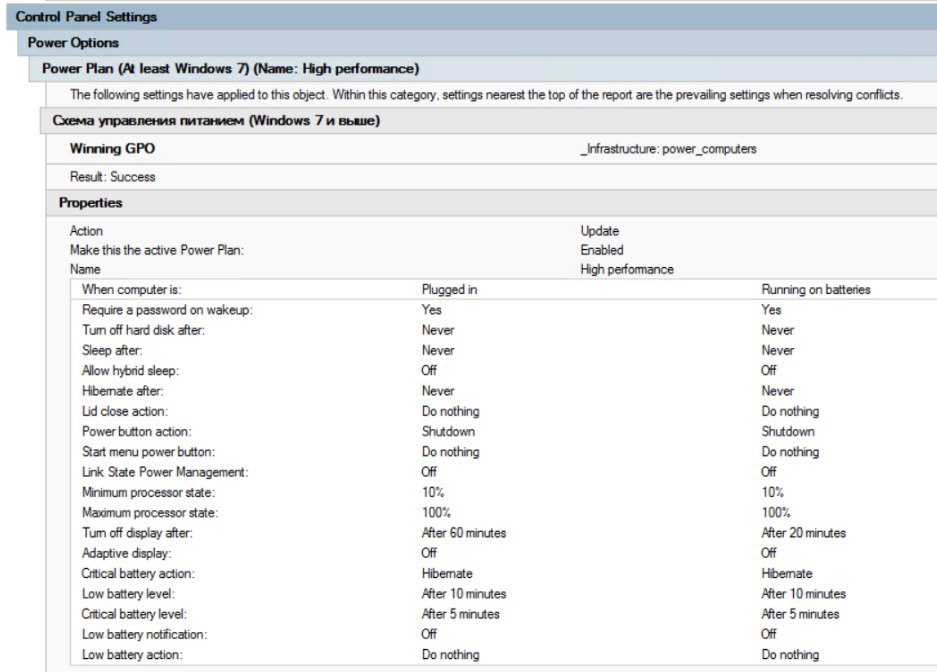937x672 pixels.
Task: Click battery 100% maximum processor value
Action: click(x=776, y=513)
